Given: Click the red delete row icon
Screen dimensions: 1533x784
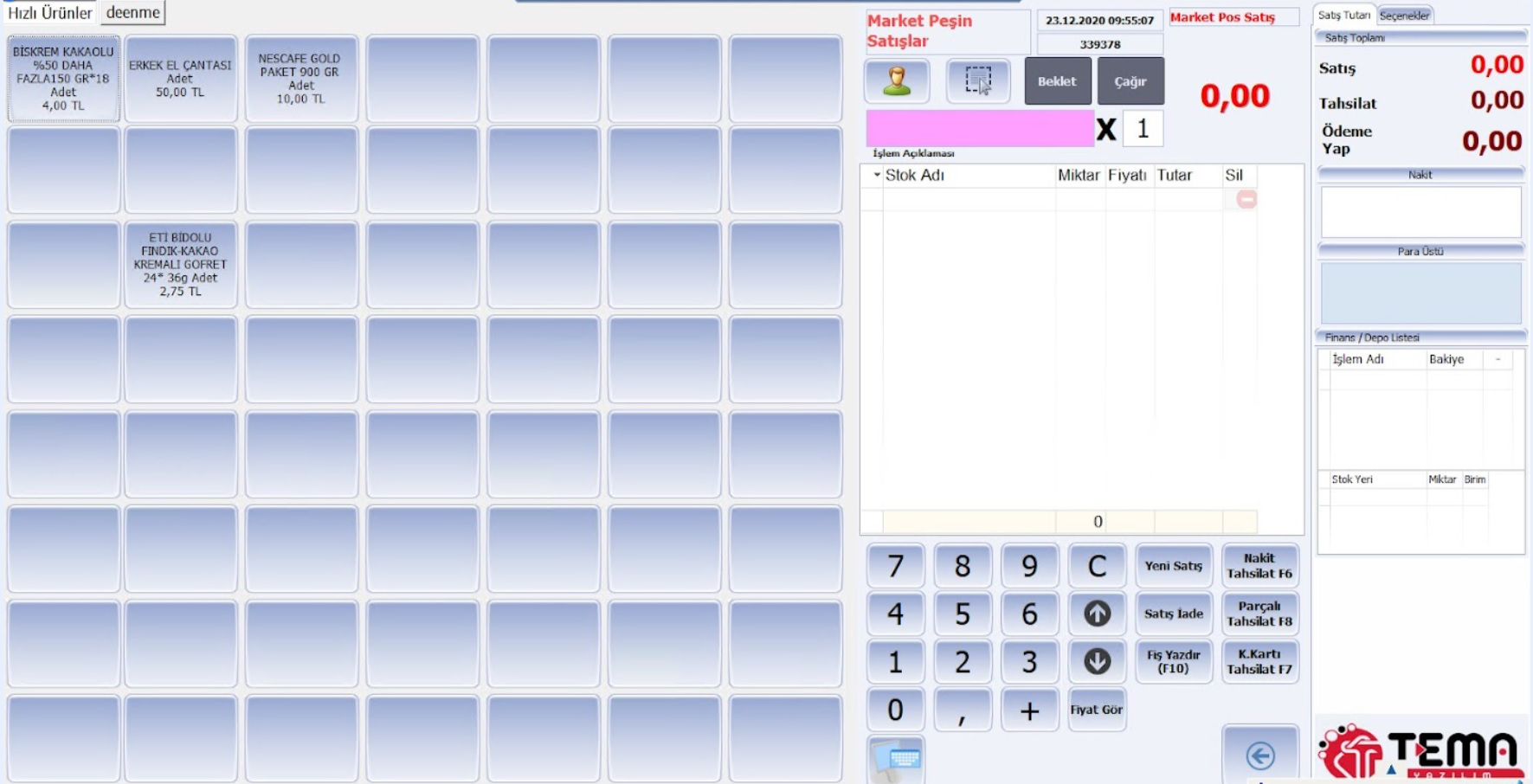Looking at the screenshot, I should 1246,200.
